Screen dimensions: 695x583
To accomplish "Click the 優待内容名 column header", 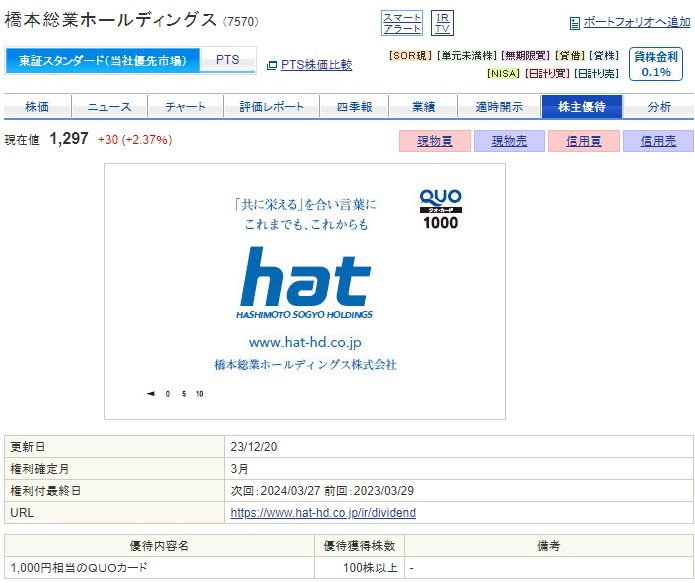I will pyautogui.click(x=160, y=546).
